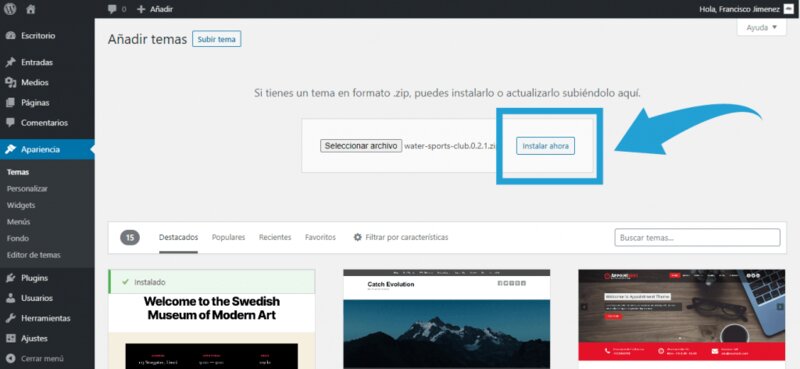Open Hola, Francisco Jimenez account menu
The image size is (800, 369).
[740, 9]
